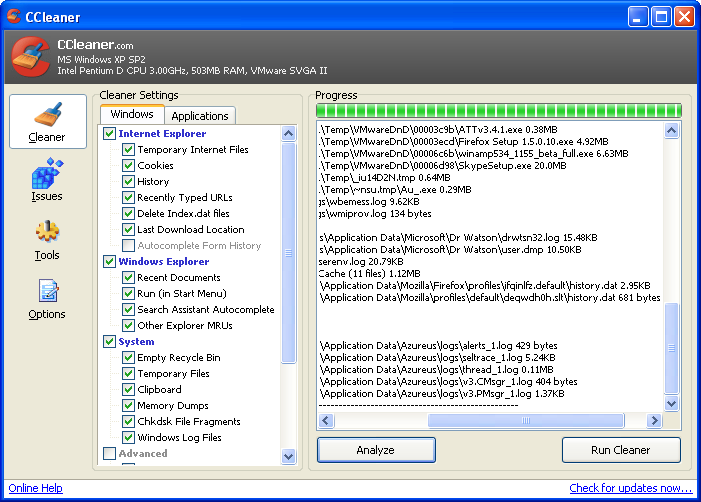Open the Online Help link
701x502 pixels.
point(36,489)
